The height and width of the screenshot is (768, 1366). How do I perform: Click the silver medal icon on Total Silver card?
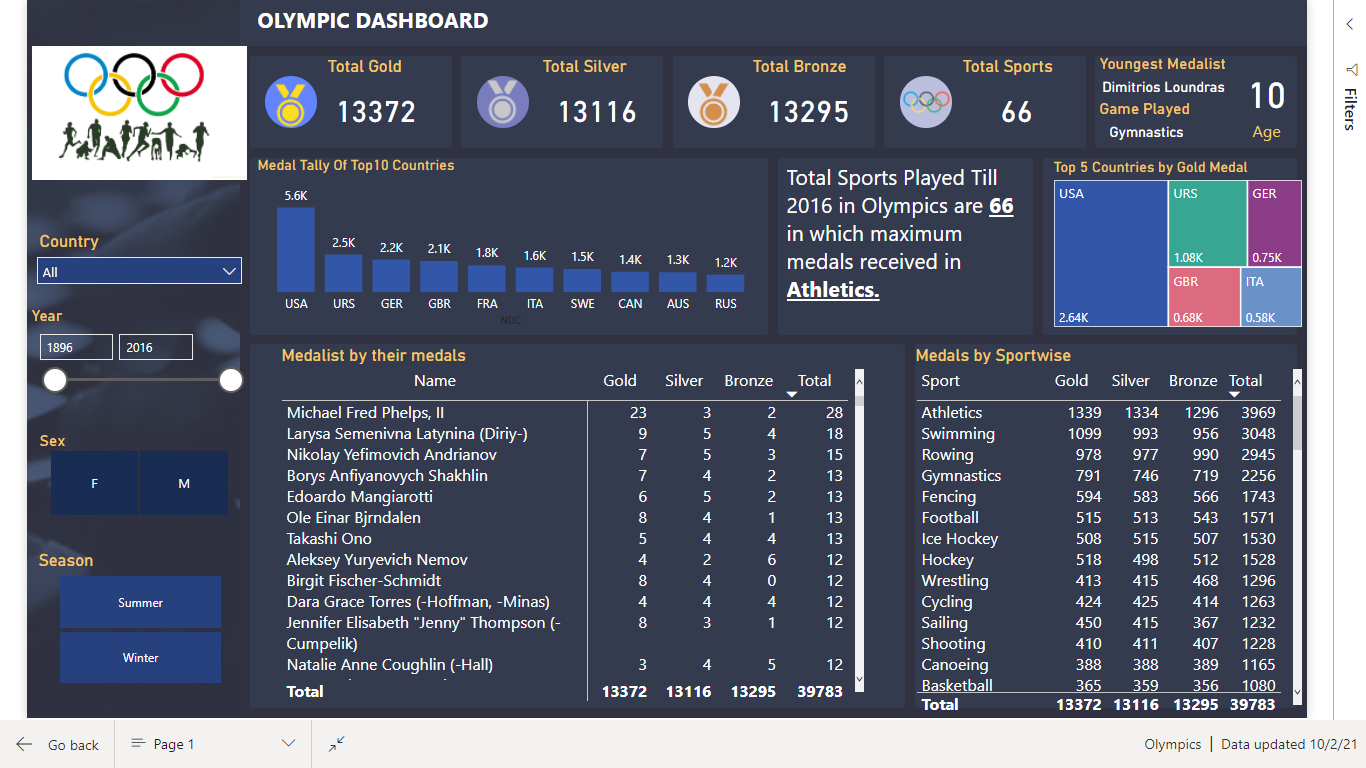(x=503, y=101)
